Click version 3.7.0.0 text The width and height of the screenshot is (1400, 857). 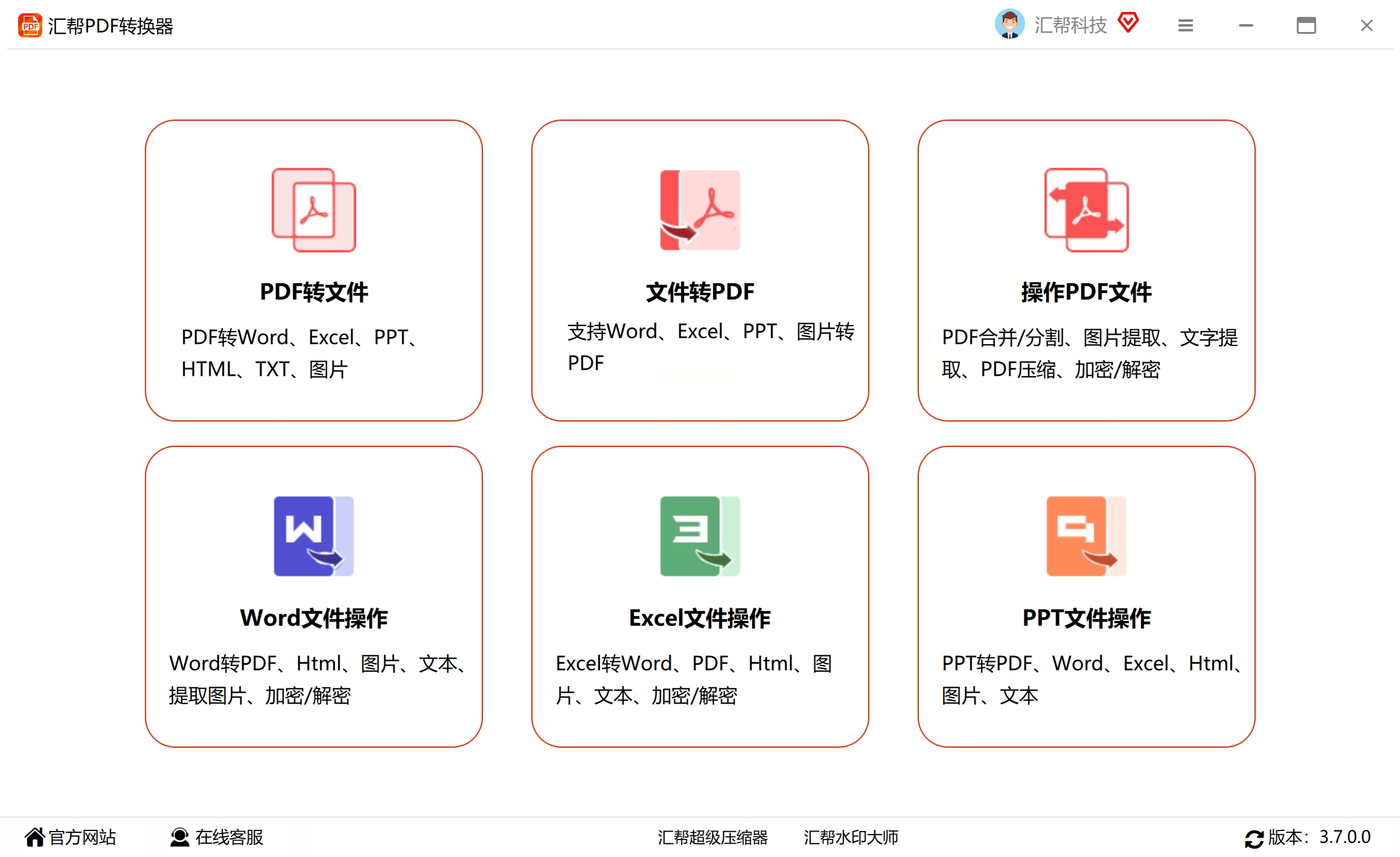pos(1344,837)
